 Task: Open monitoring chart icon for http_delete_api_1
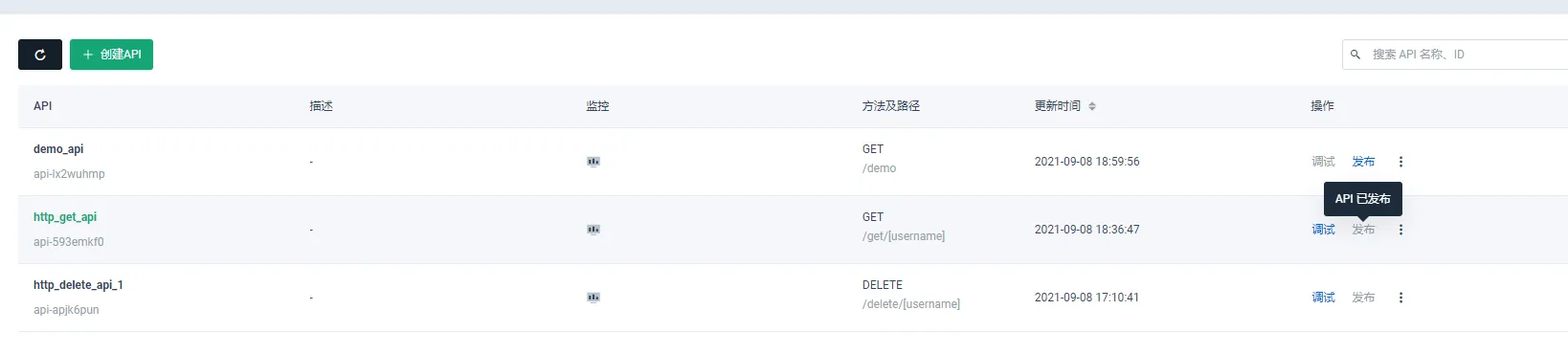pyautogui.click(x=594, y=298)
